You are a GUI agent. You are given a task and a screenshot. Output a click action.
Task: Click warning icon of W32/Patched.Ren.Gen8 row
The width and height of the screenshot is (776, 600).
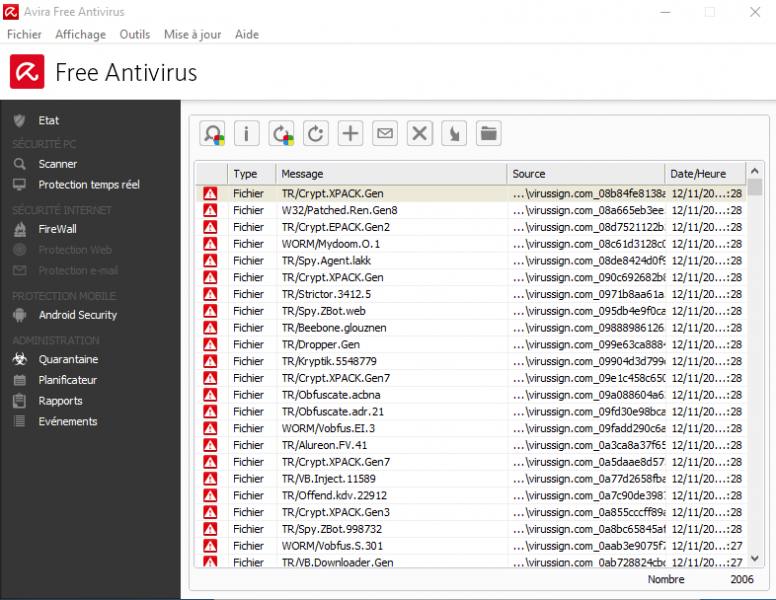pyautogui.click(x=210, y=210)
